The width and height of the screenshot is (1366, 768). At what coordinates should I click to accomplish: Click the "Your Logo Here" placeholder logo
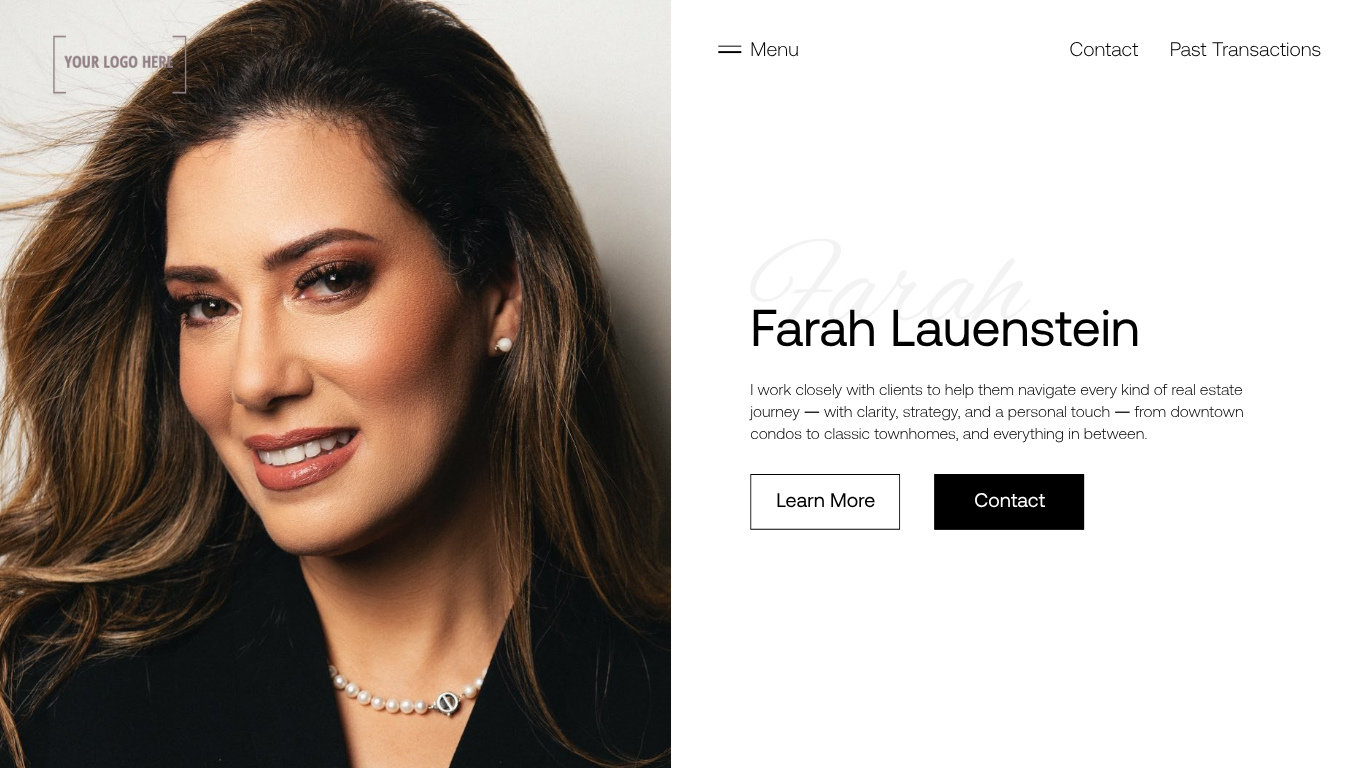click(x=120, y=64)
